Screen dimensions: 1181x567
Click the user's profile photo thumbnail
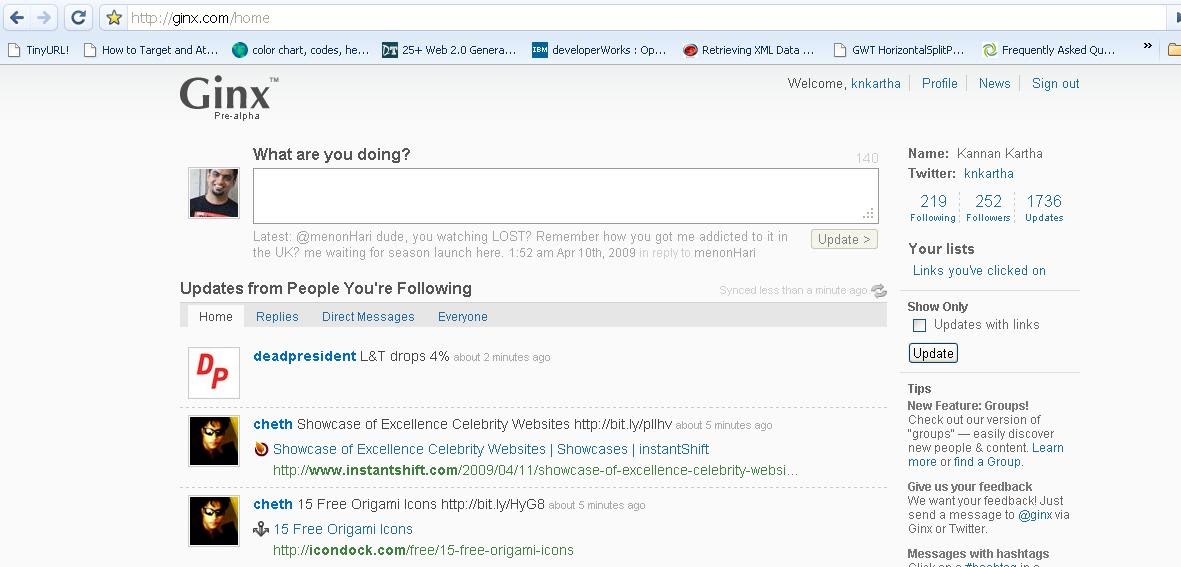214,193
